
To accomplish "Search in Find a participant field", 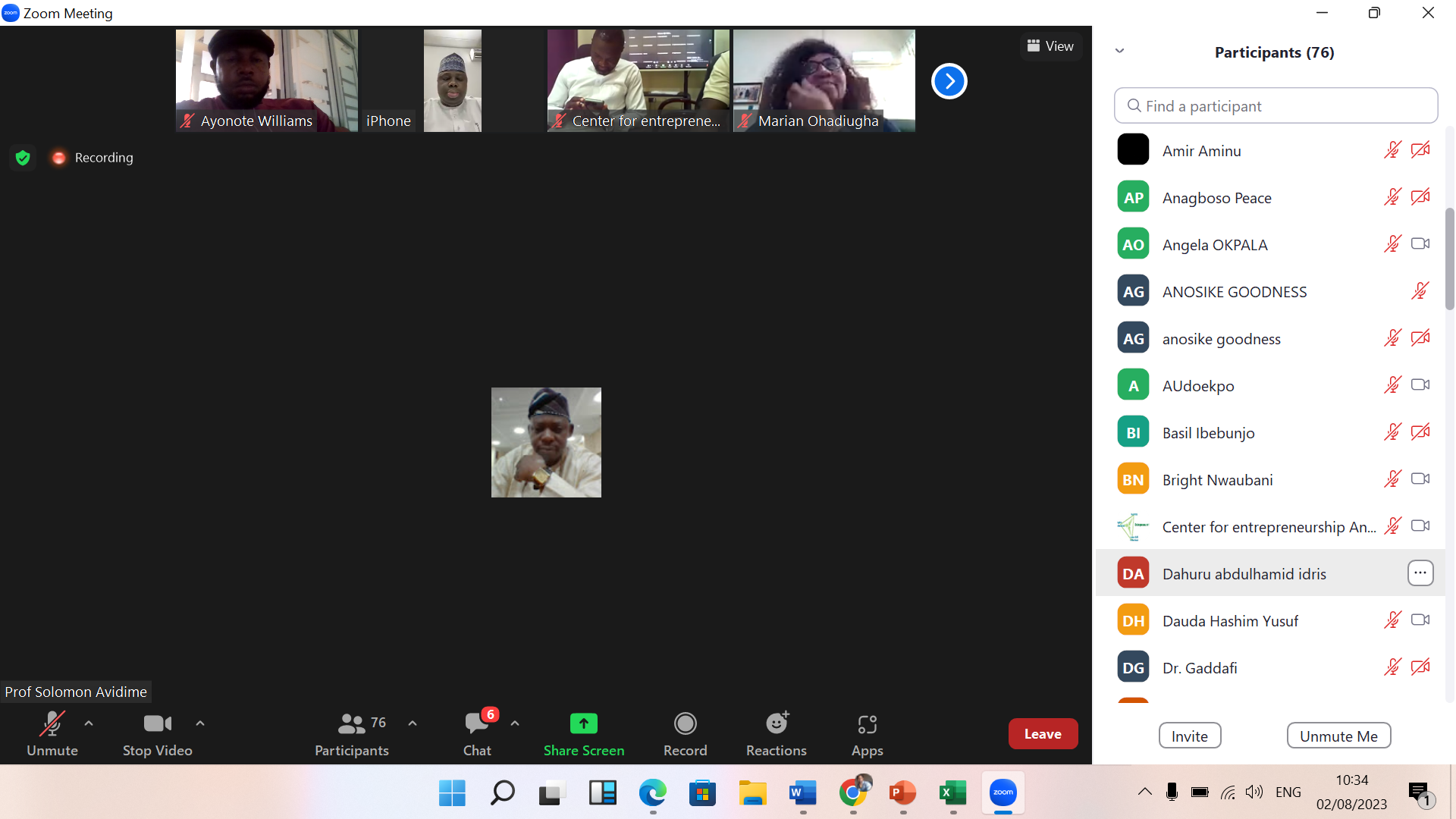I will (1276, 105).
